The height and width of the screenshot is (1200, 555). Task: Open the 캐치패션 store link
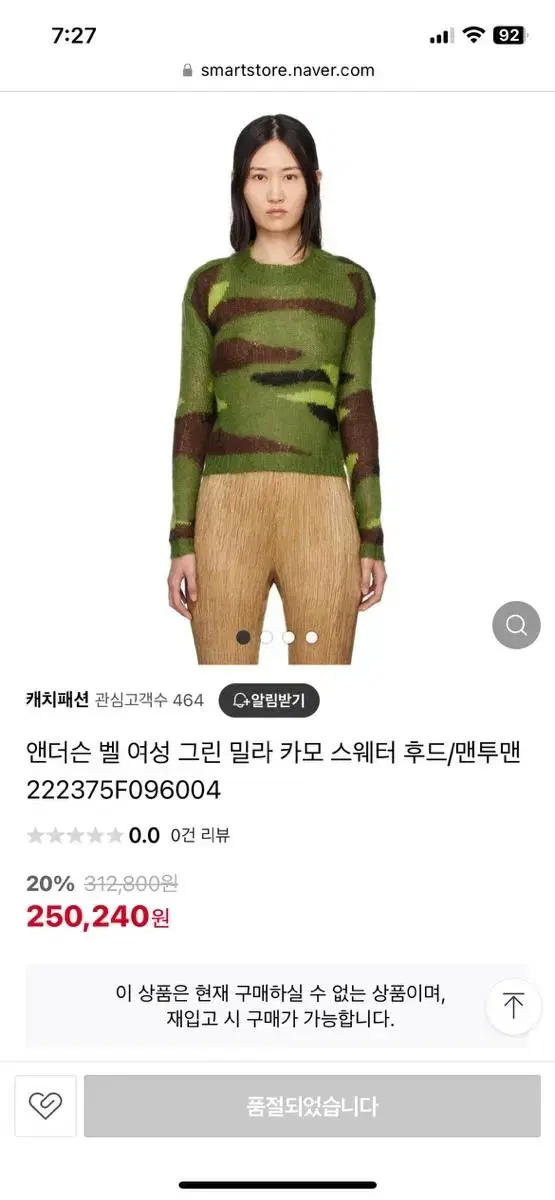click(x=57, y=700)
